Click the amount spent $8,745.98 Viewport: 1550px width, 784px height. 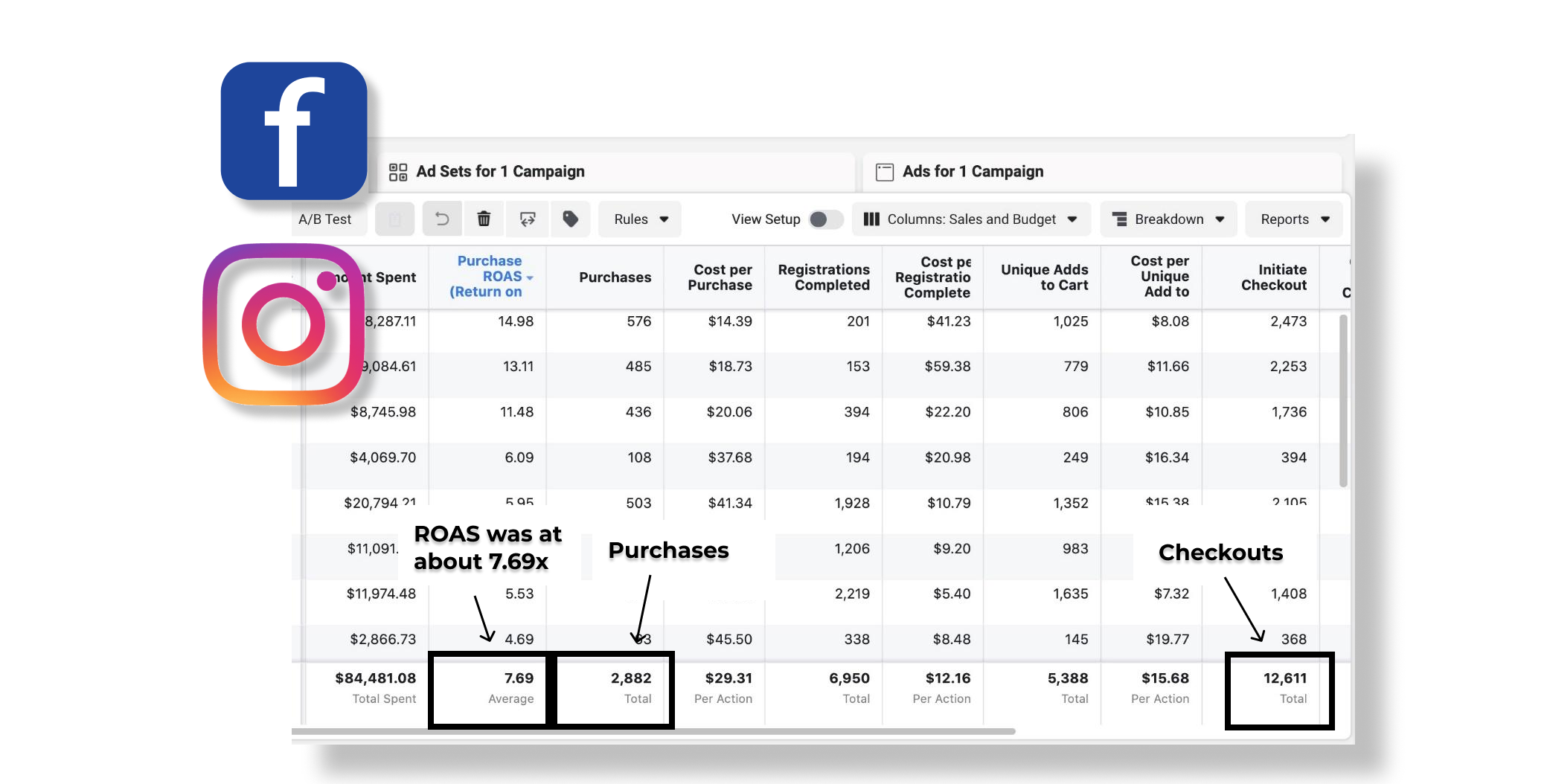(x=382, y=412)
